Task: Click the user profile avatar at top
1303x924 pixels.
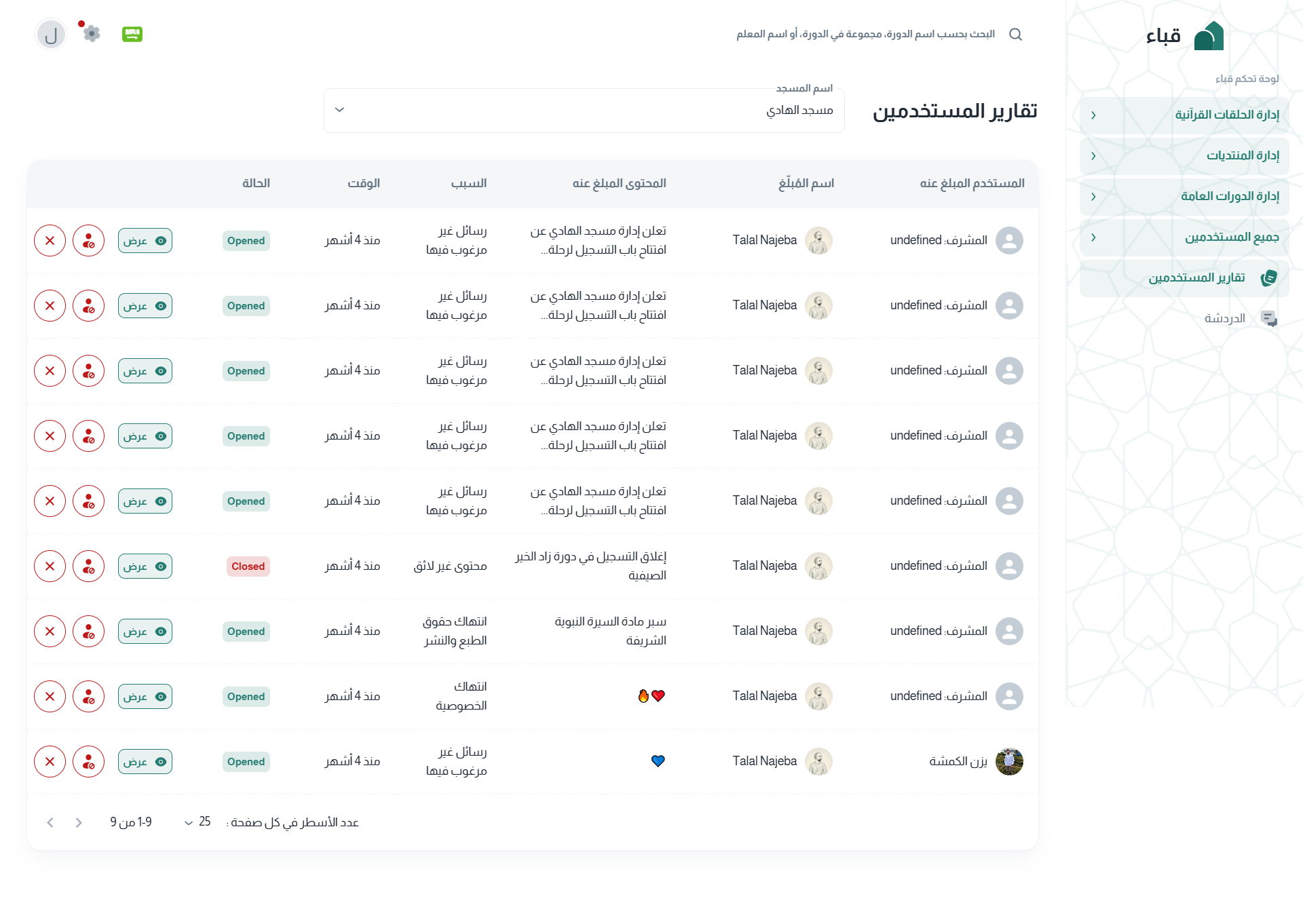Action: point(51,35)
